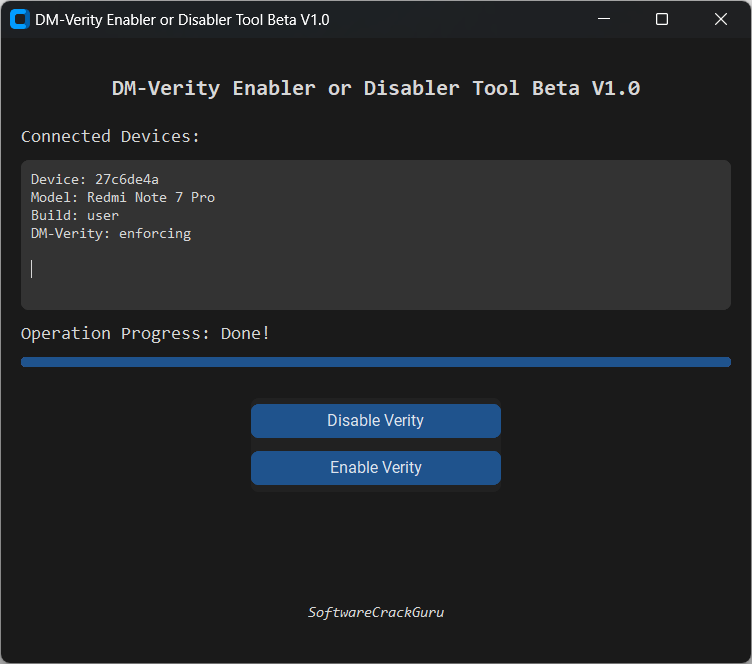The width and height of the screenshot is (752, 664).
Task: Close the DM-Verity tool window
Action: click(720, 19)
